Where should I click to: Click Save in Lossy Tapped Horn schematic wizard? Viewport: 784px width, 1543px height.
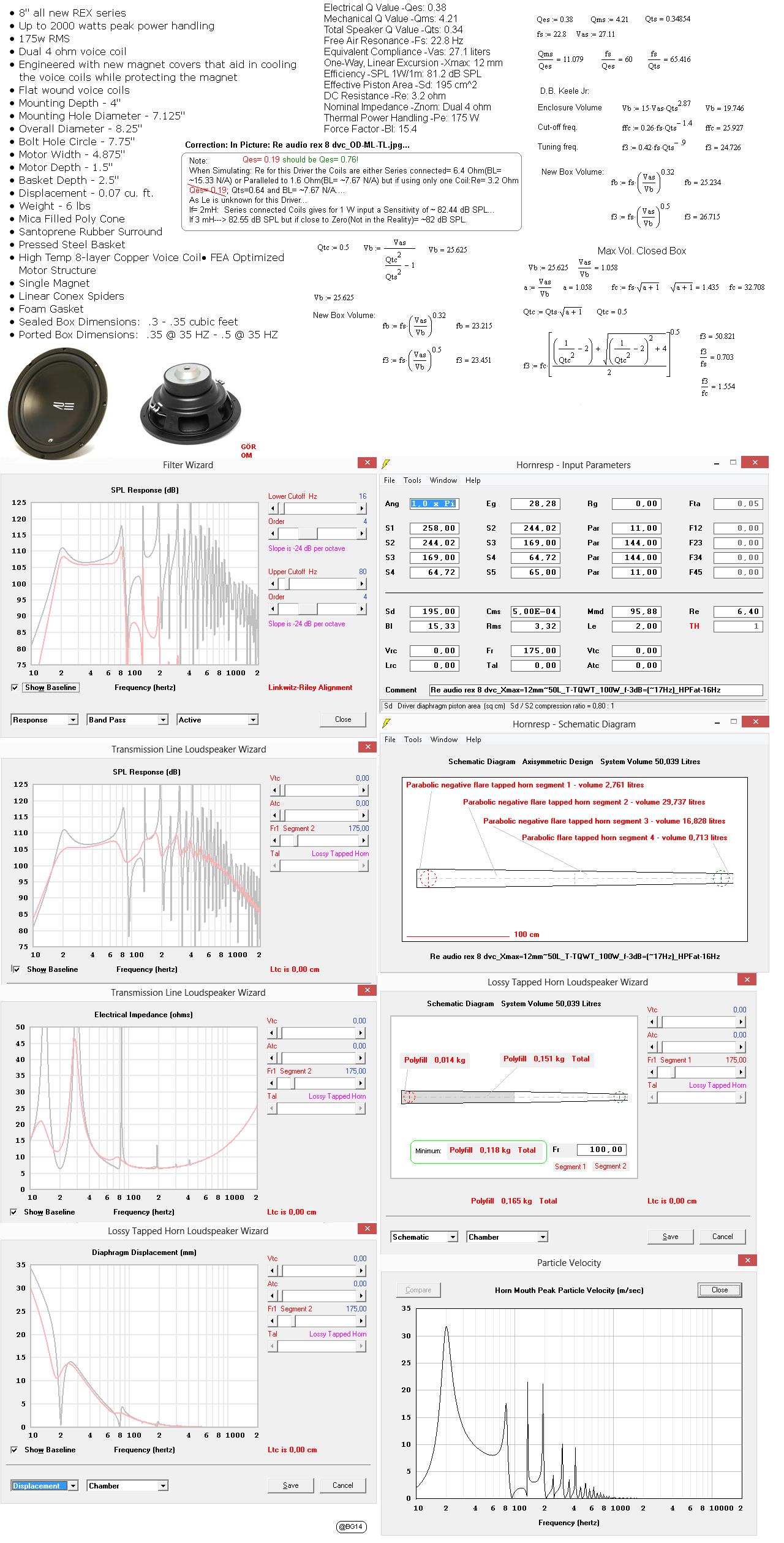671,1237
